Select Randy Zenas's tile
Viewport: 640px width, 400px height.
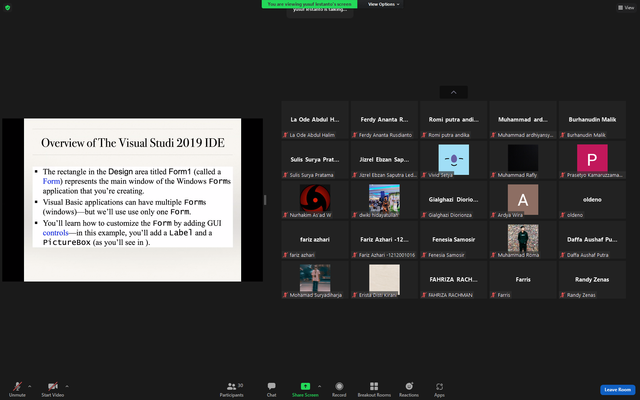592,280
